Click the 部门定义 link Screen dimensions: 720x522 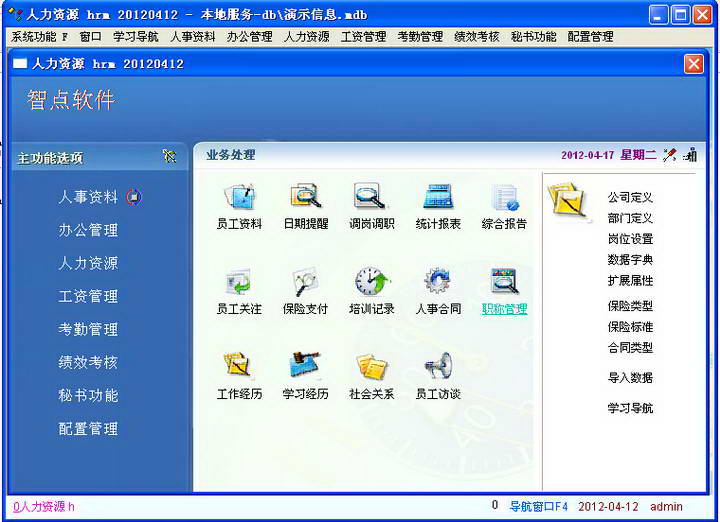pos(630,218)
